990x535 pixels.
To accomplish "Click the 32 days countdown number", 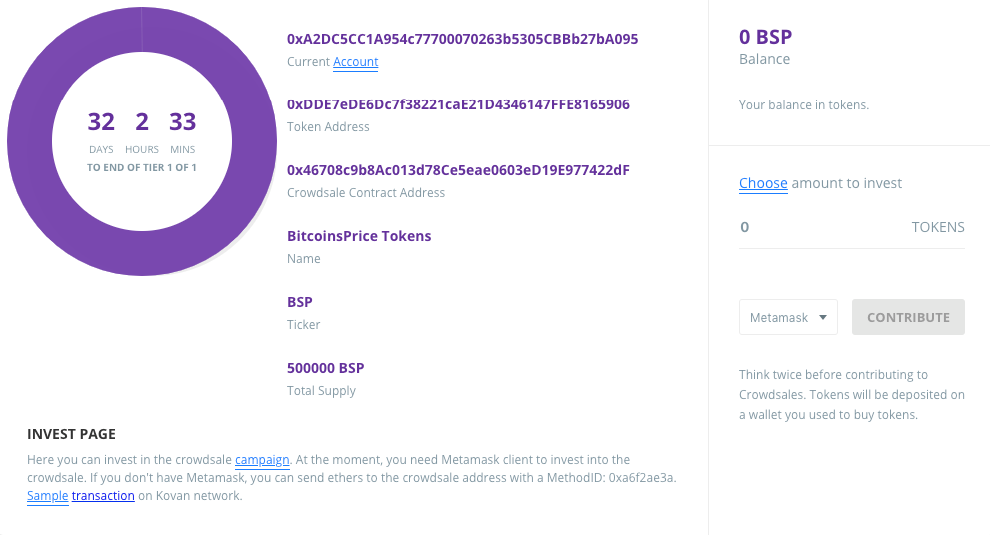I will point(101,121).
